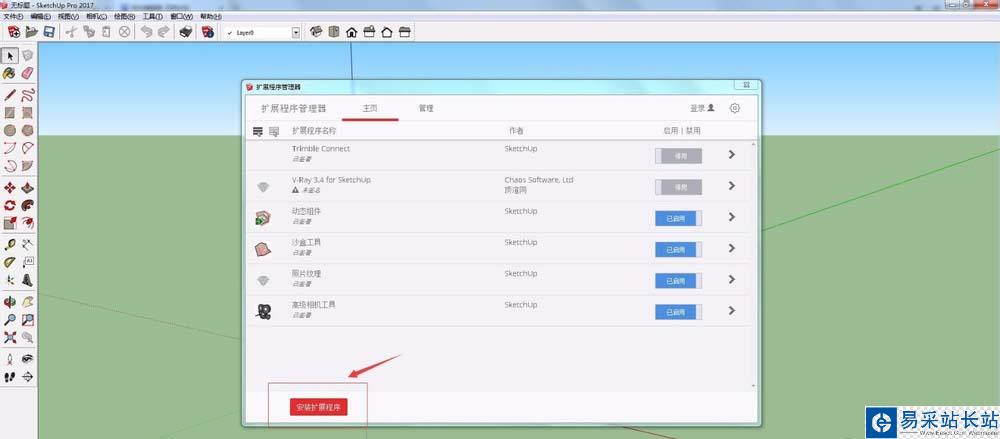Screen dimensions: 1000x439
Task: Pick the Follow Me tool
Action: 27,205
